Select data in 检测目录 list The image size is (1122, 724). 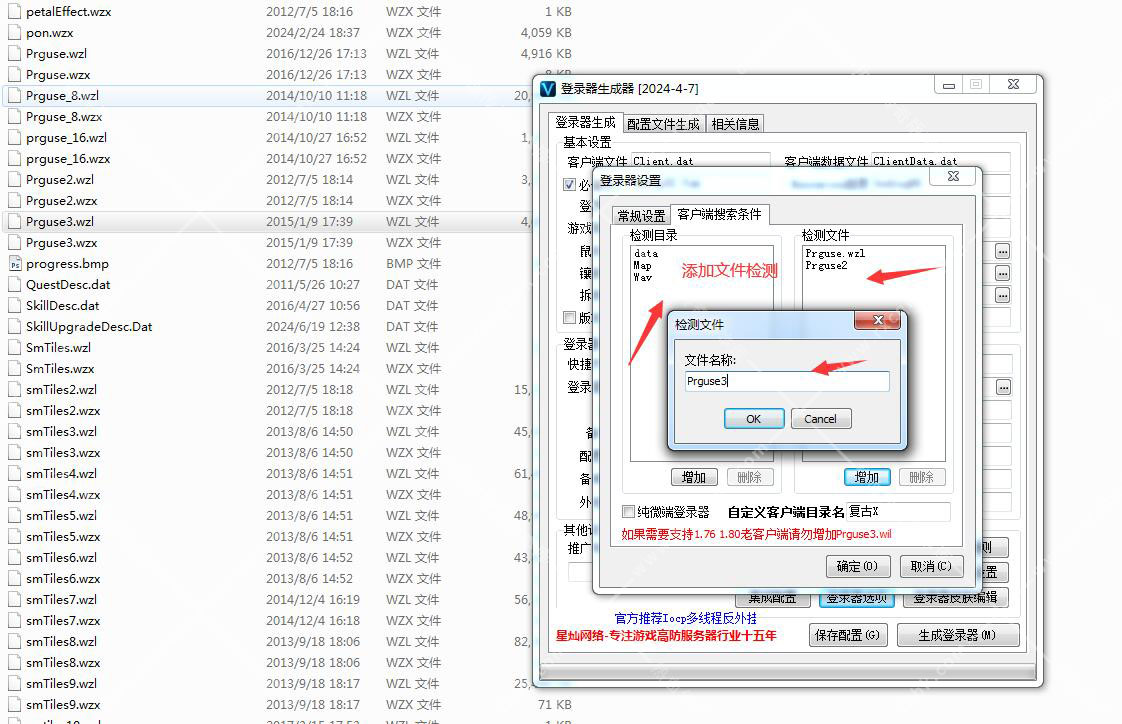click(646, 253)
